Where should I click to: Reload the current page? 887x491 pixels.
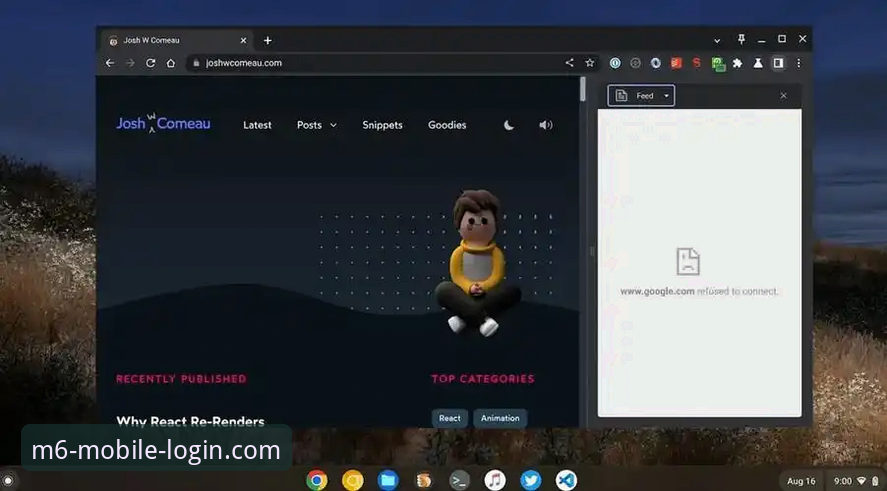(x=150, y=63)
